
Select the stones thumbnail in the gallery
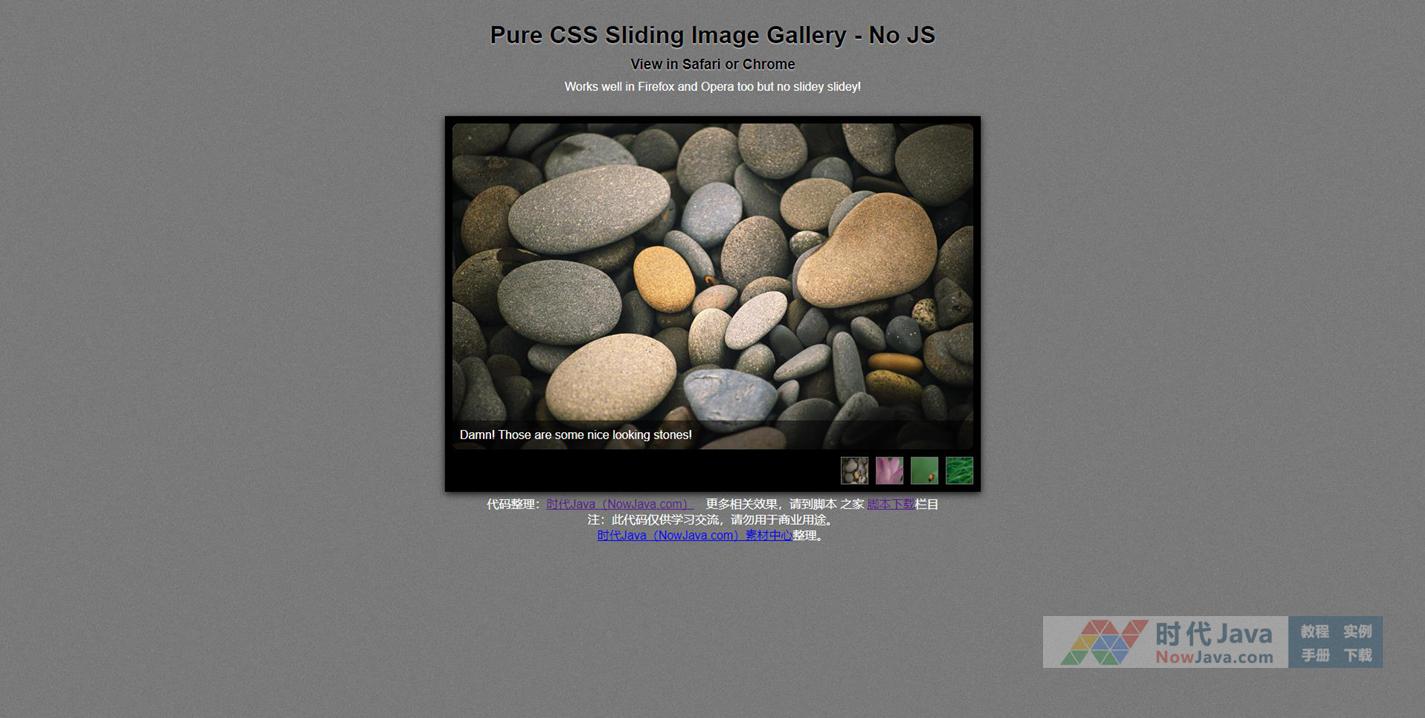tap(854, 470)
